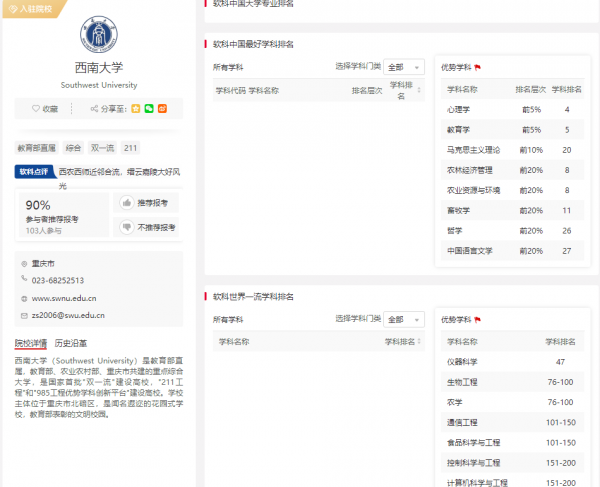Select 教育学 row in 优势学科
600x487 pixels.
(512, 130)
